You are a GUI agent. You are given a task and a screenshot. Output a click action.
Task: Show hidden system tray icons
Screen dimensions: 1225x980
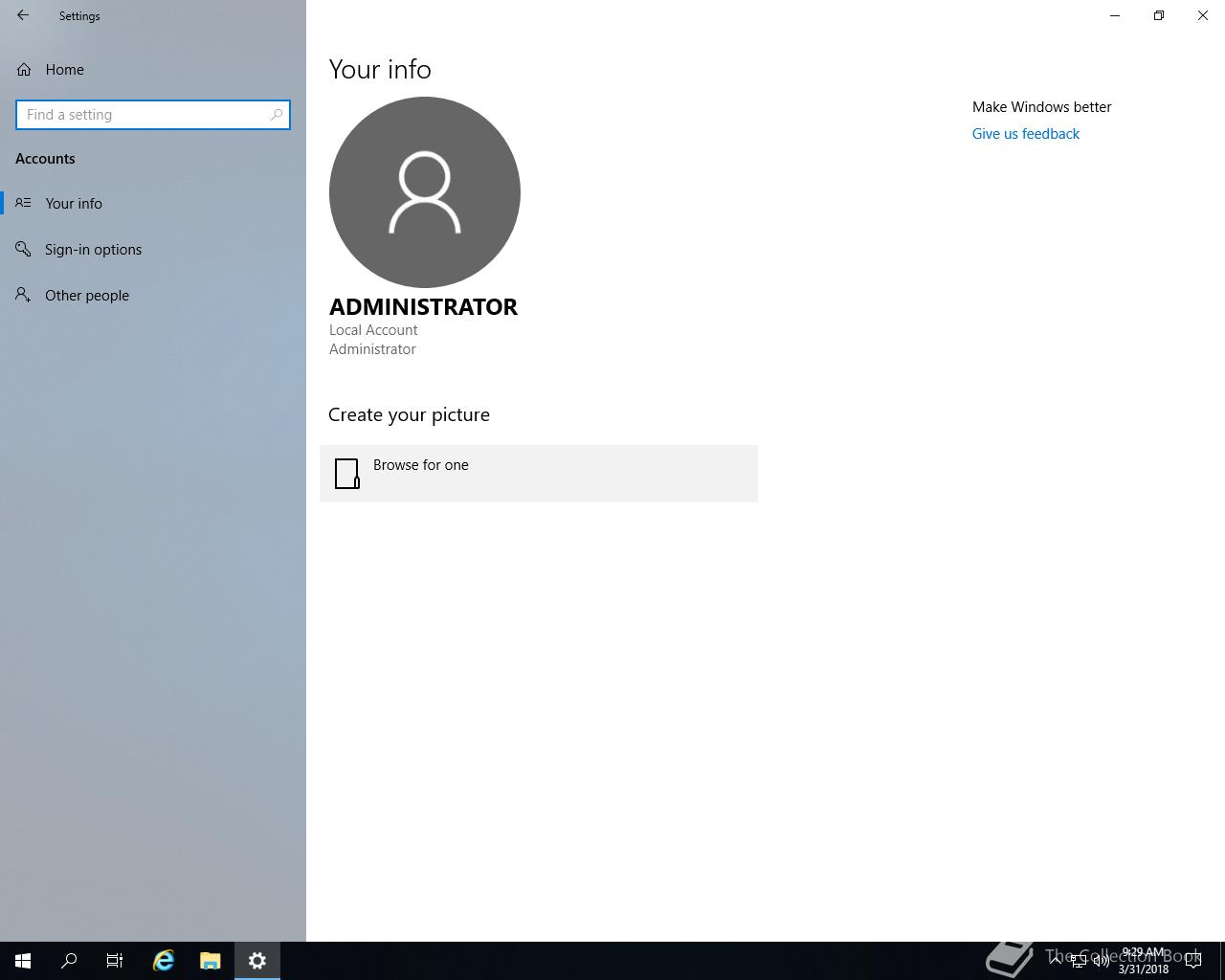pos(1056,960)
